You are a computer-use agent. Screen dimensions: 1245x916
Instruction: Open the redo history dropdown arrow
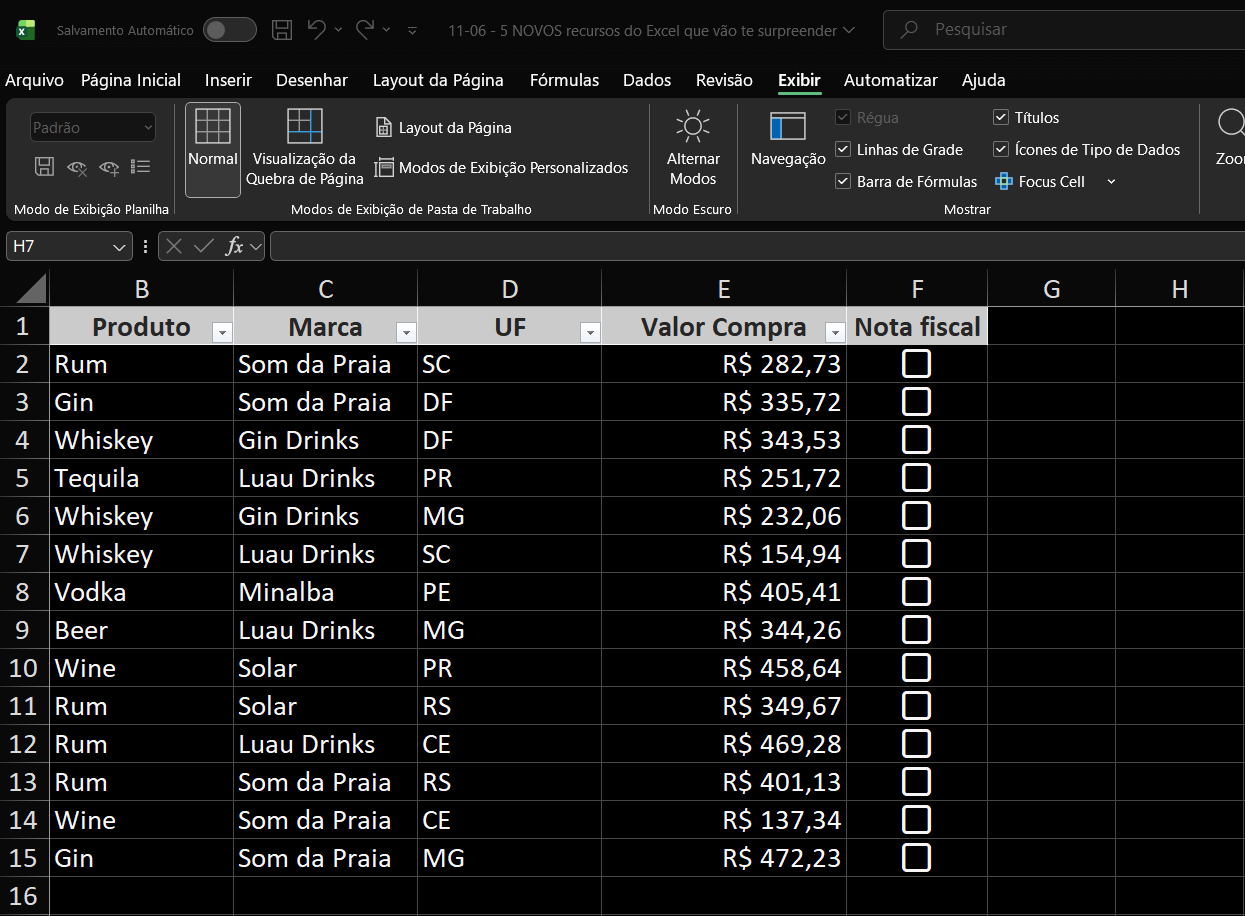tap(386, 30)
